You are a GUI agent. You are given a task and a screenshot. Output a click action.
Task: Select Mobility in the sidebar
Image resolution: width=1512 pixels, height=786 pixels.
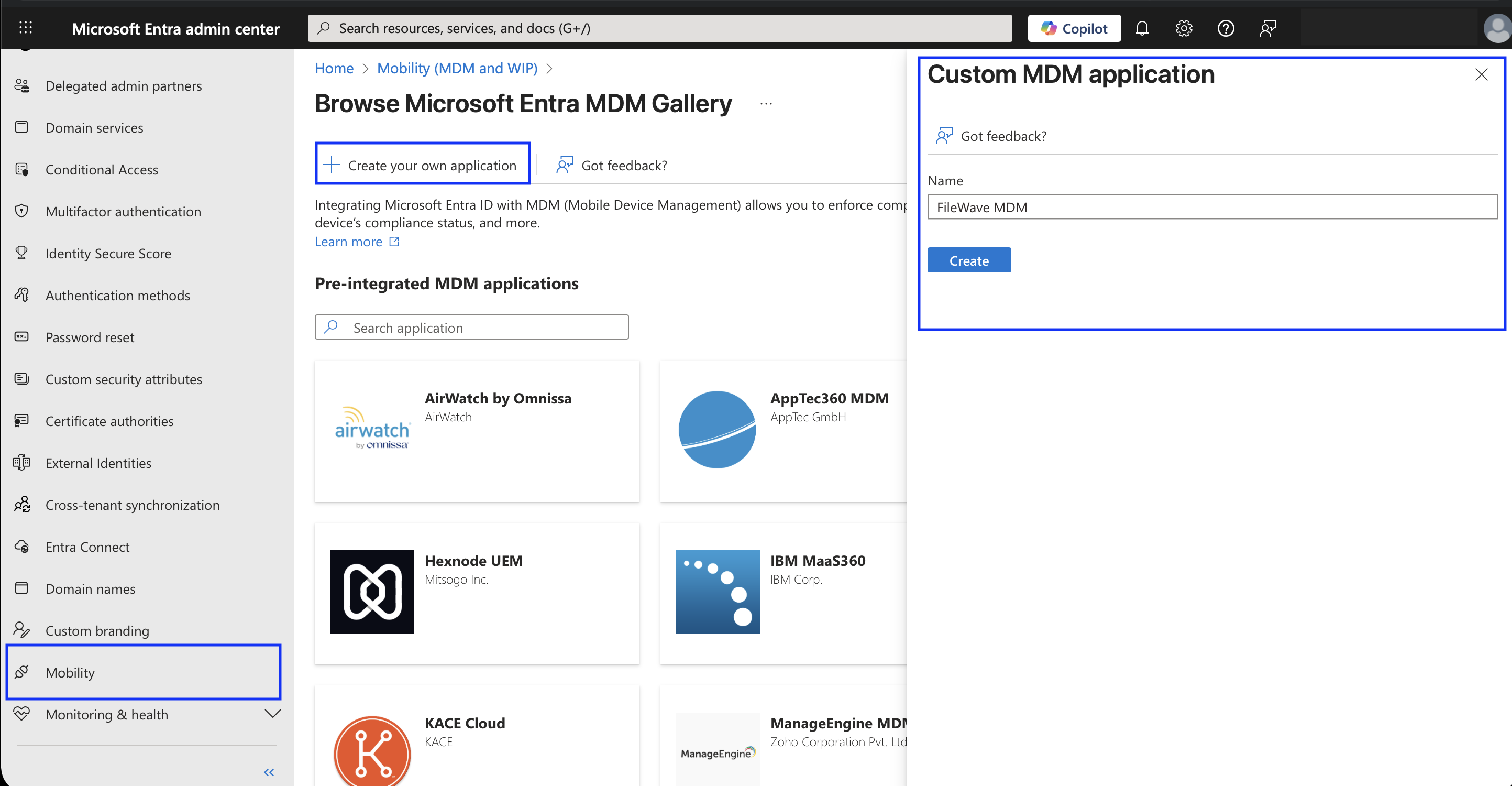pos(144,672)
